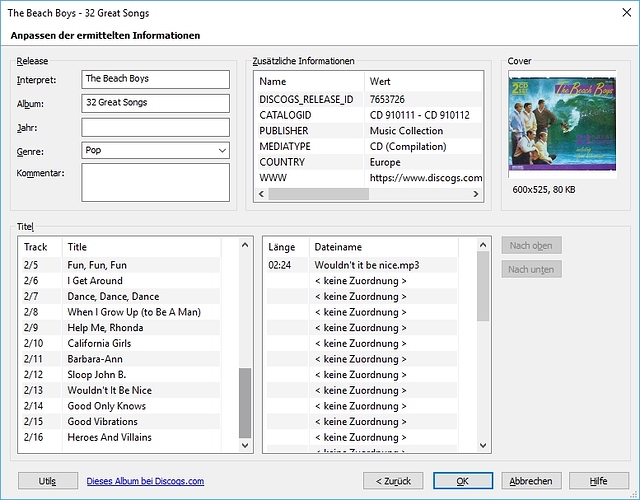Go back with the Zurück button
Screen dimensions: 640x500
click(x=393, y=481)
